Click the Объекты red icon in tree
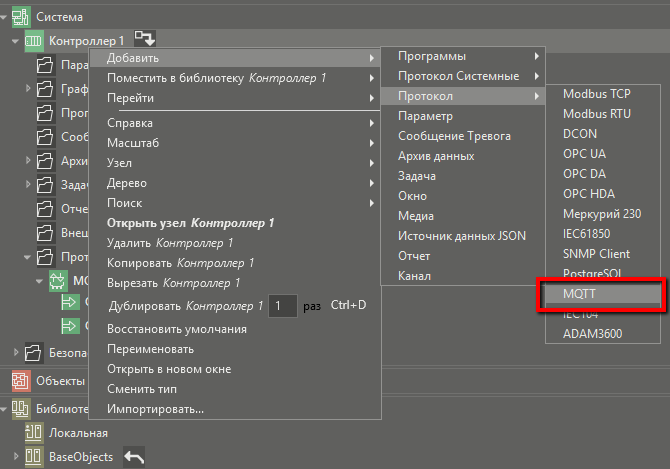The image size is (670, 469). [x=19, y=380]
